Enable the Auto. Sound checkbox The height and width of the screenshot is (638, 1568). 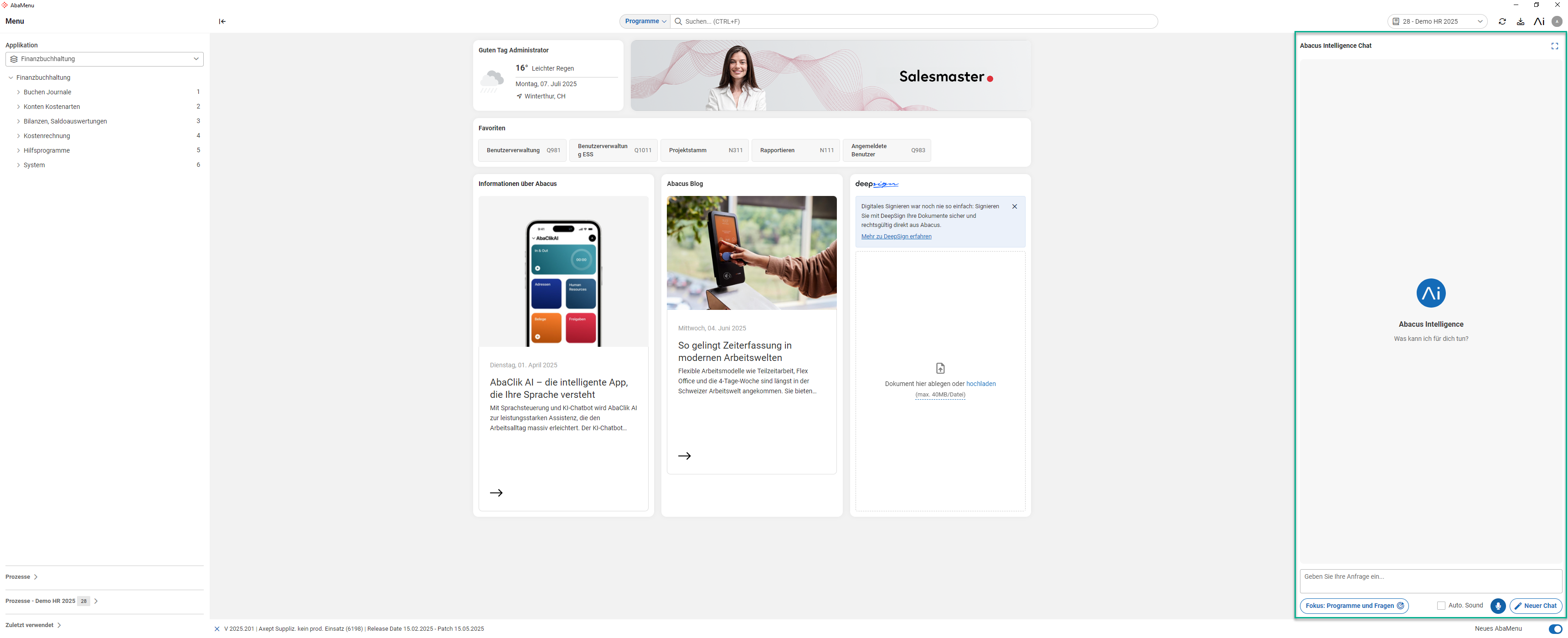coord(1441,606)
